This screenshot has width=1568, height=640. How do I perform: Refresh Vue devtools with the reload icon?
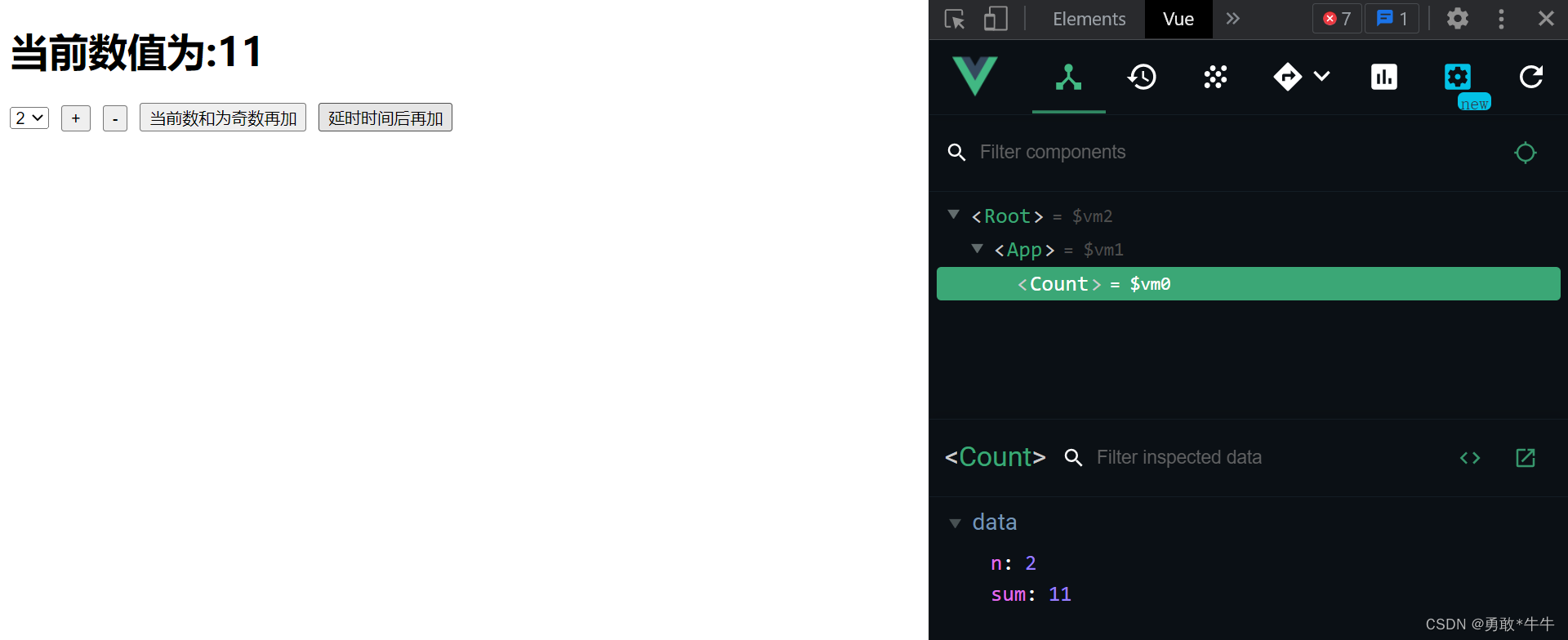tap(1531, 78)
